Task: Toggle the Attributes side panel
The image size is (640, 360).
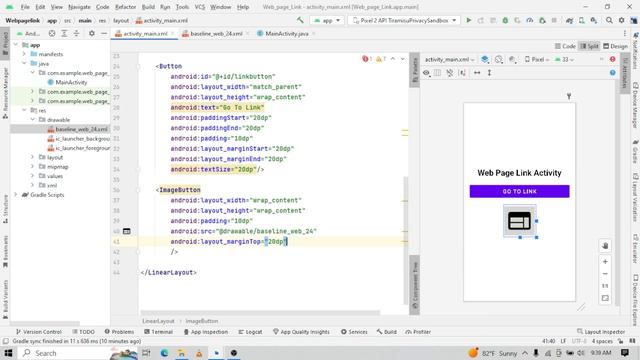Action: (624, 73)
